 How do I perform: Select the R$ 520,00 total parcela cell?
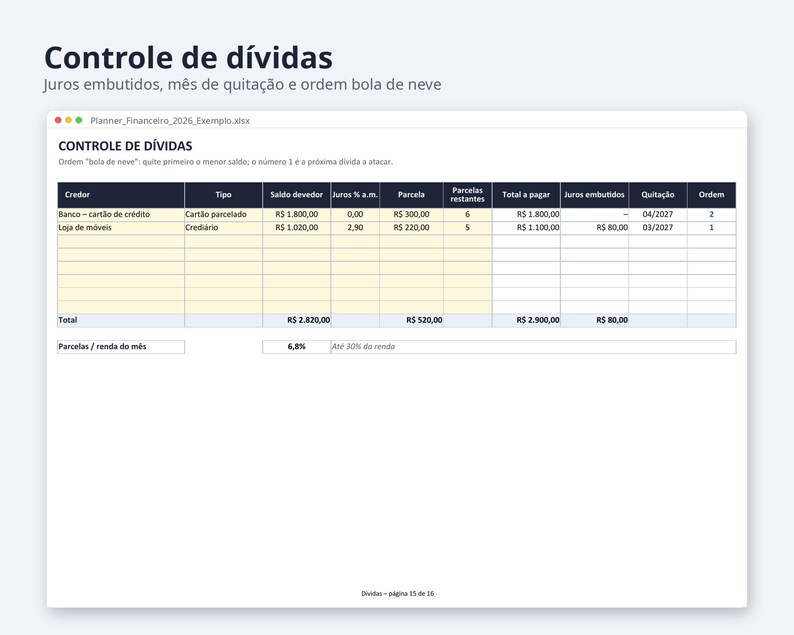[x=411, y=321]
